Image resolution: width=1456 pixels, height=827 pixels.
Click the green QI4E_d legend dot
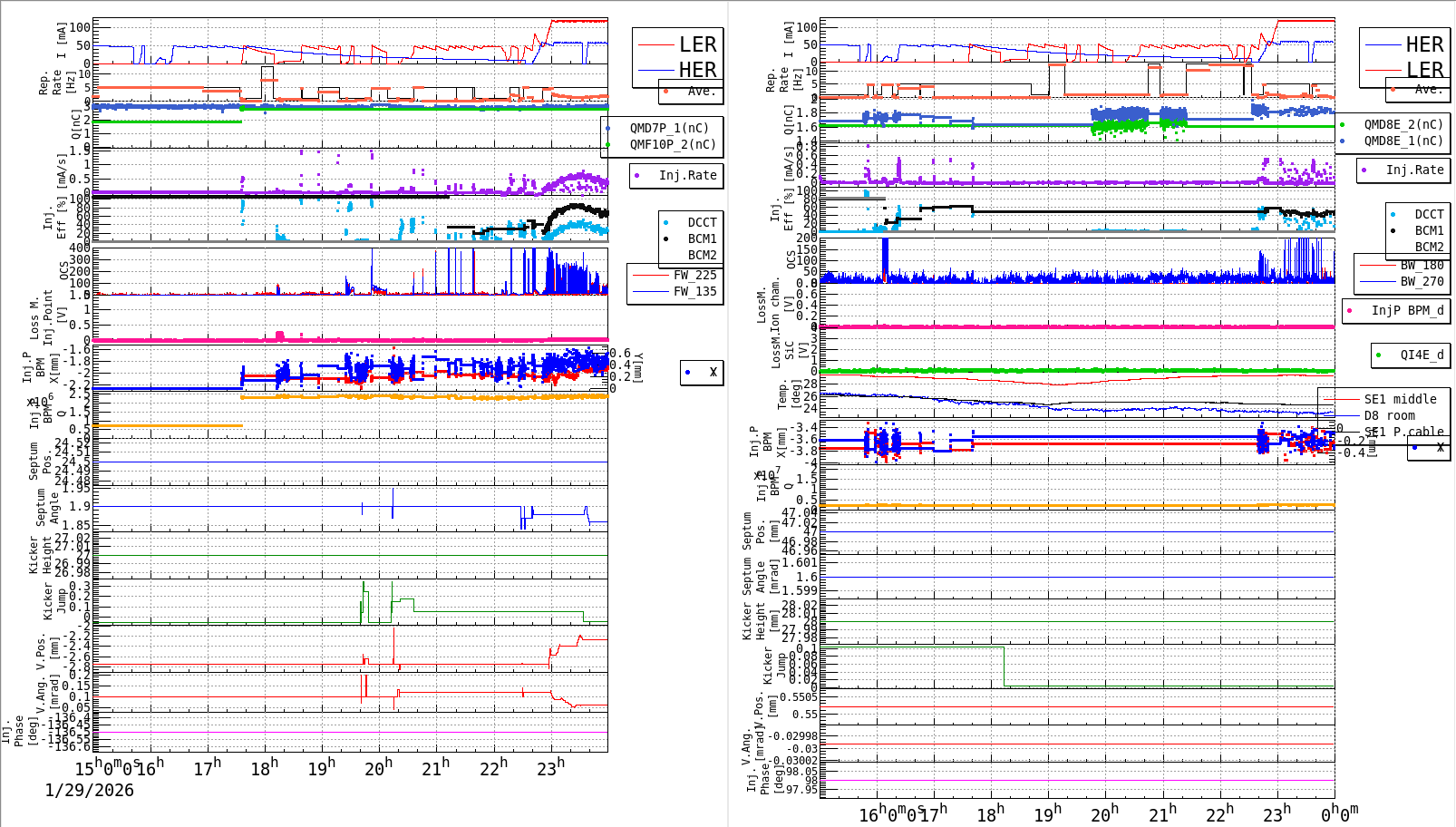pyautogui.click(x=1377, y=355)
